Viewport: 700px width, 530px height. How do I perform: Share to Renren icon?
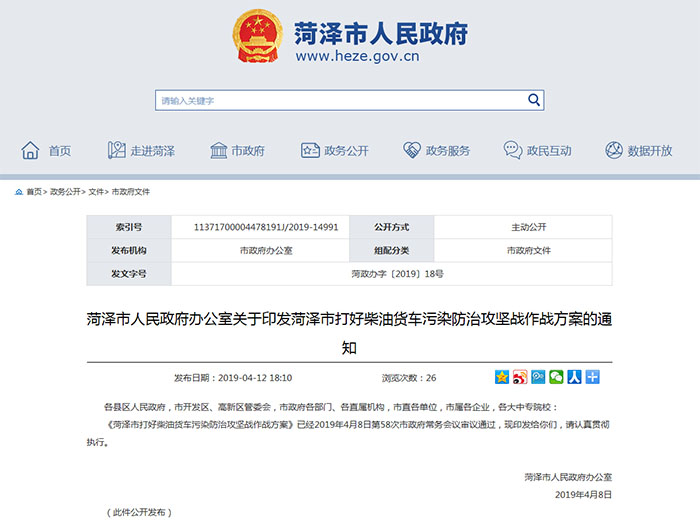574,378
